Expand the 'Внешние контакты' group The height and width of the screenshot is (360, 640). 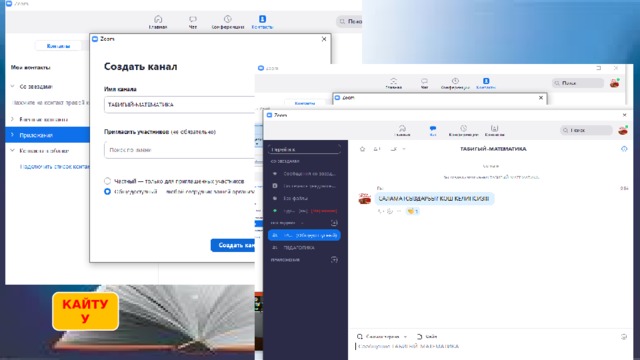pos(12,119)
